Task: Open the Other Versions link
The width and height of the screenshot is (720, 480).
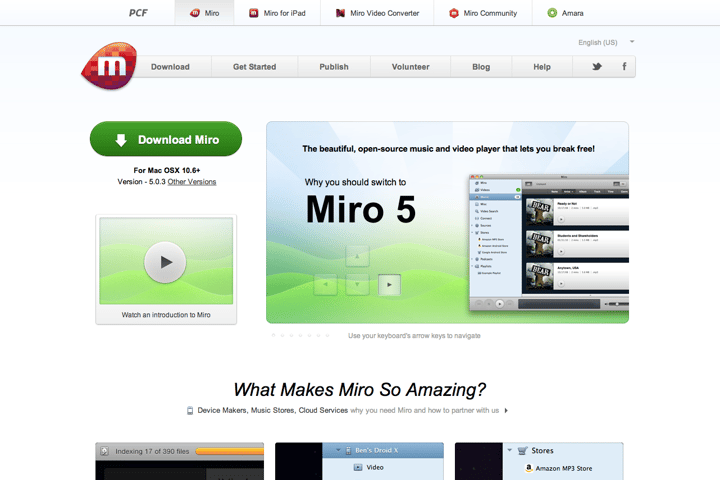Action: point(192,182)
